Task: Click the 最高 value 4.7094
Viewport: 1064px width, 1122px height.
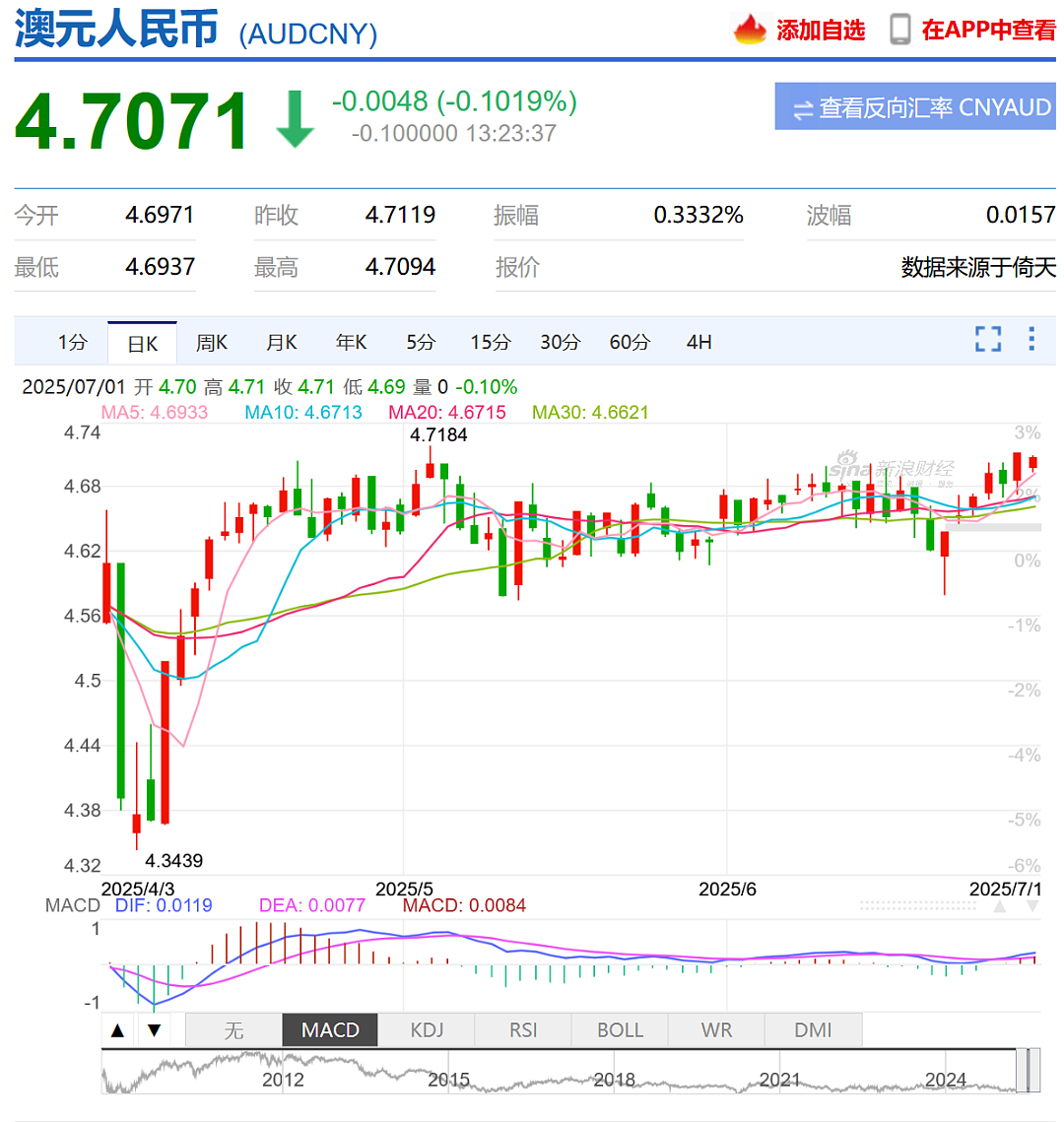Action: click(x=400, y=267)
